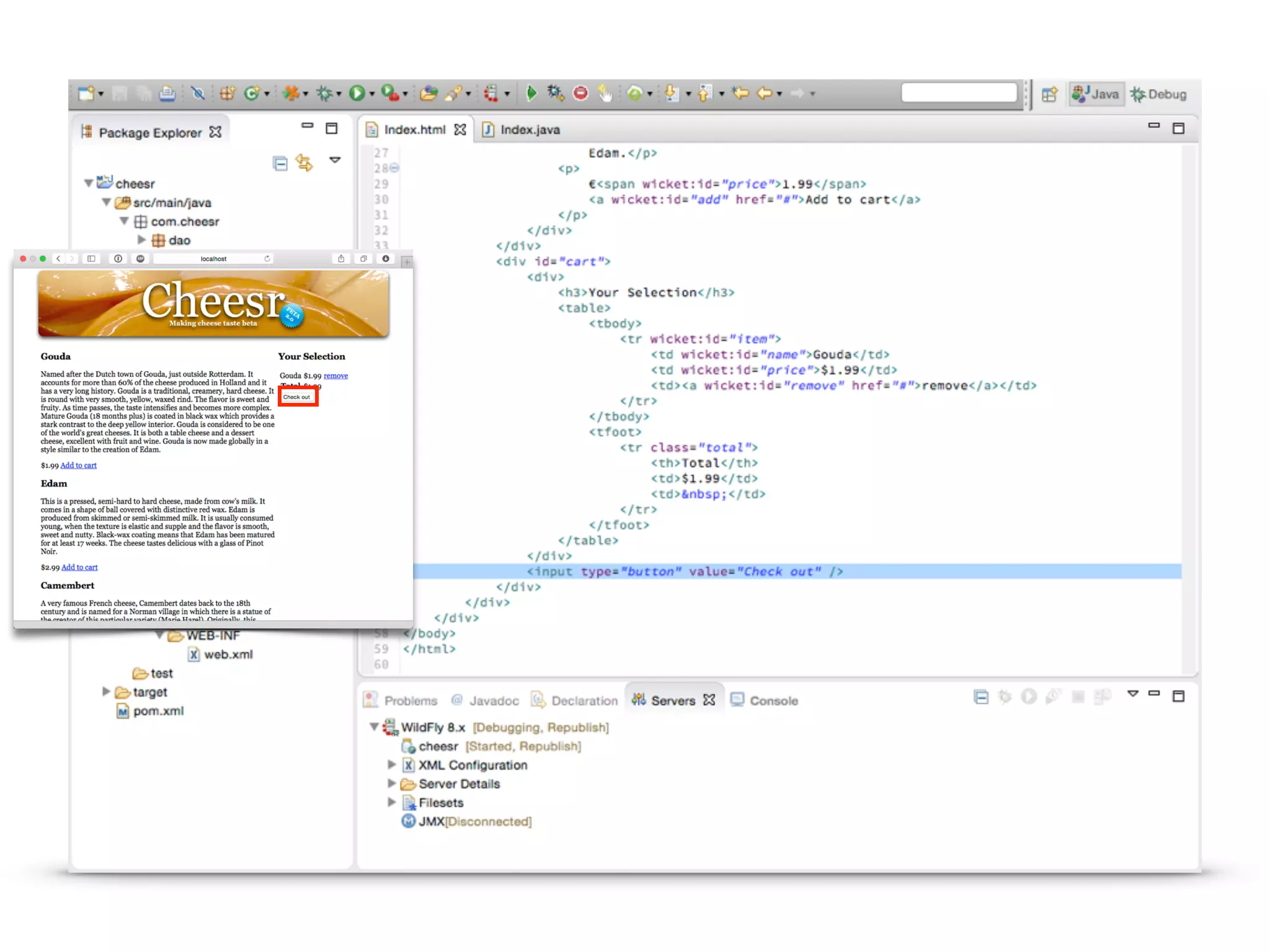This screenshot has height=952, width=1270.
Task: Switch to the Debug perspective
Action: (x=1159, y=94)
